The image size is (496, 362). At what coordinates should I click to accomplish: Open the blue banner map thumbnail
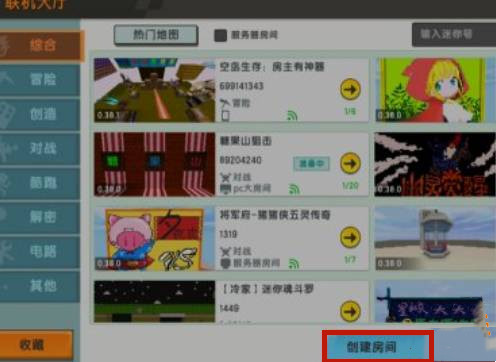[435, 302]
